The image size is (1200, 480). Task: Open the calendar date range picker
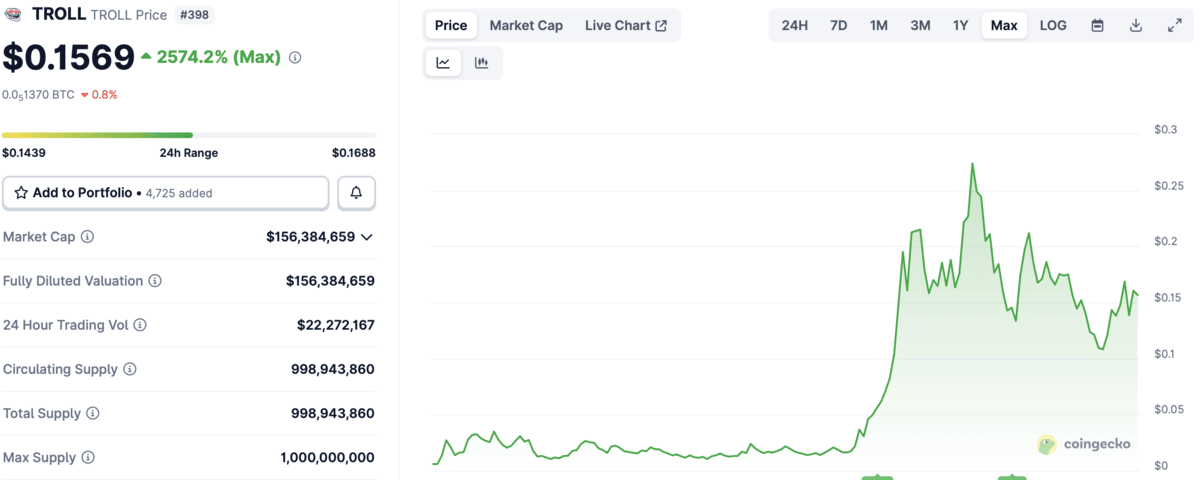pyautogui.click(x=1097, y=26)
